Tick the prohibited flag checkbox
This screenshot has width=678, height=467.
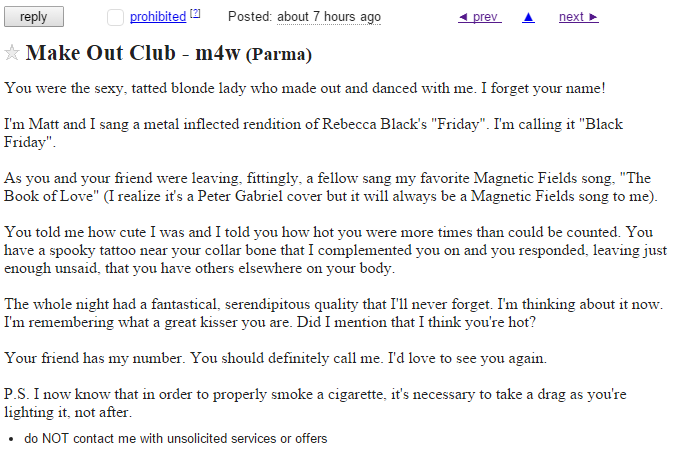point(115,17)
